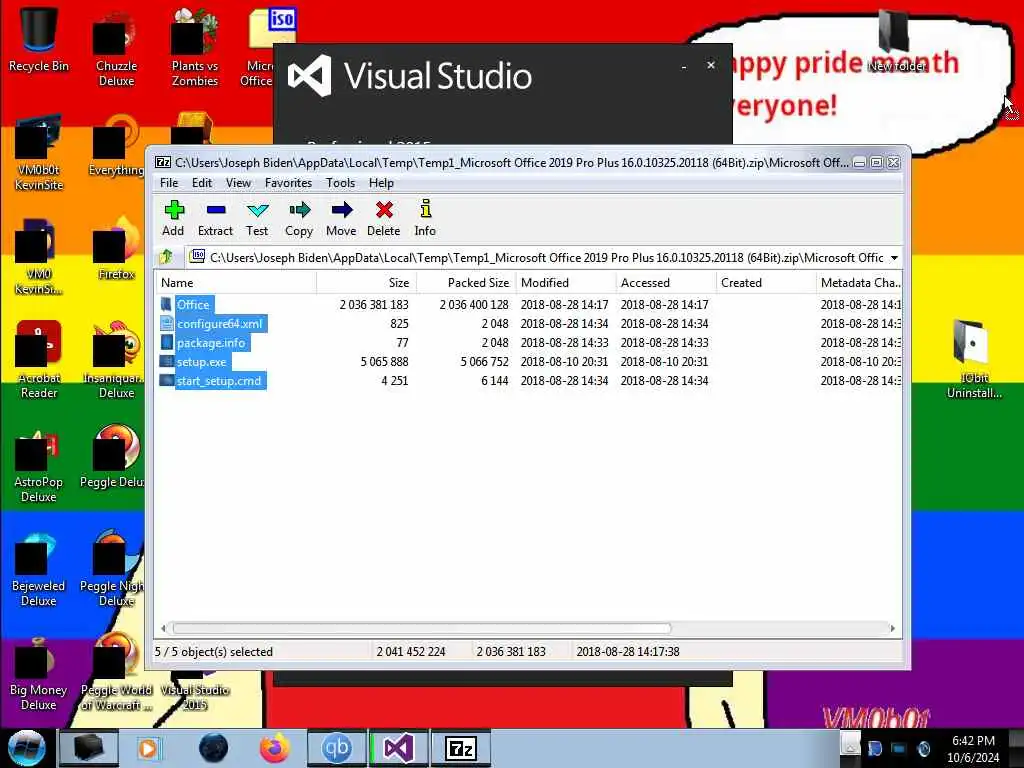1024x768 pixels.
Task: Open the Windows Start menu orb
Action: coord(27,748)
